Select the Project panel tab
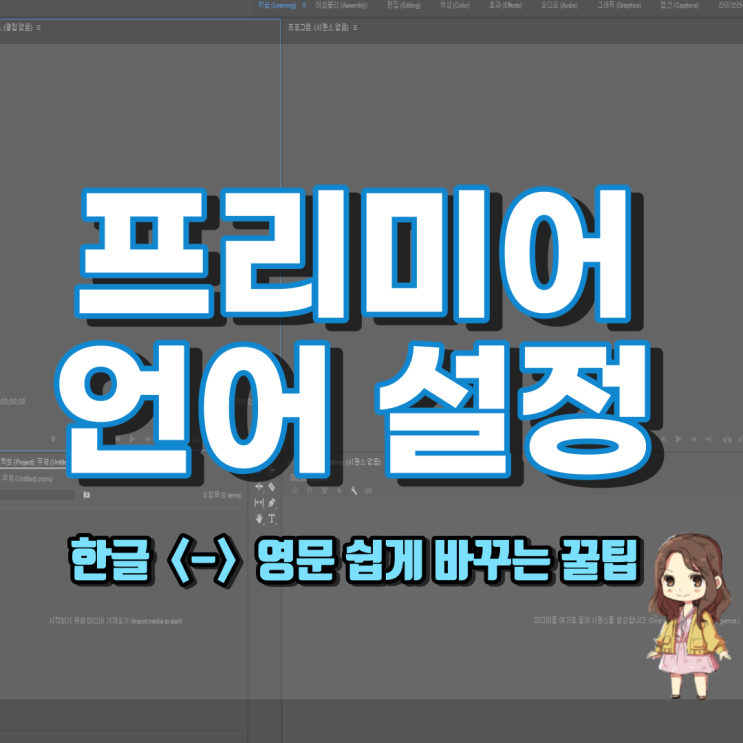Image resolution: width=743 pixels, height=743 pixels. click(32, 462)
